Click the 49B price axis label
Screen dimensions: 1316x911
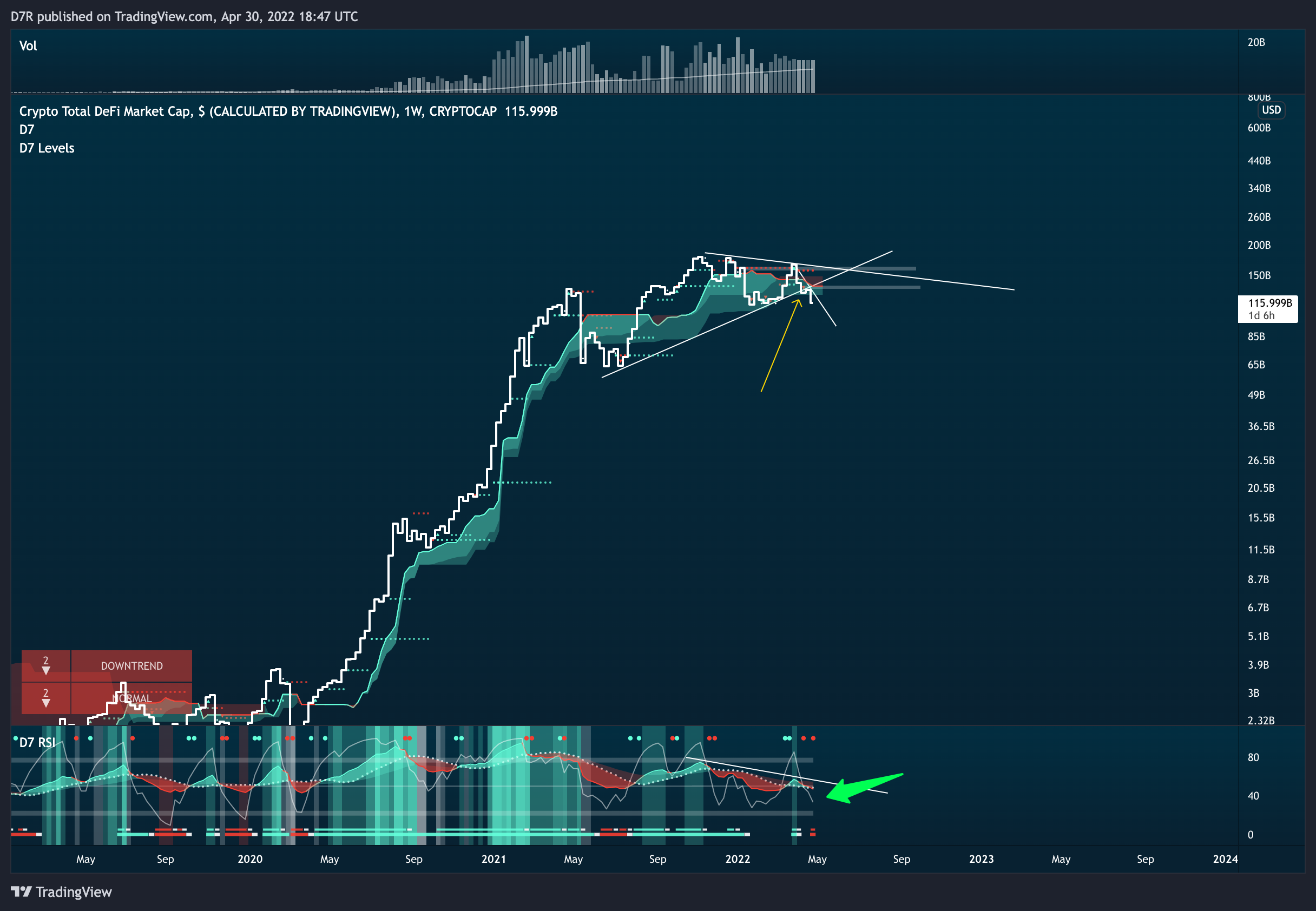point(1256,395)
